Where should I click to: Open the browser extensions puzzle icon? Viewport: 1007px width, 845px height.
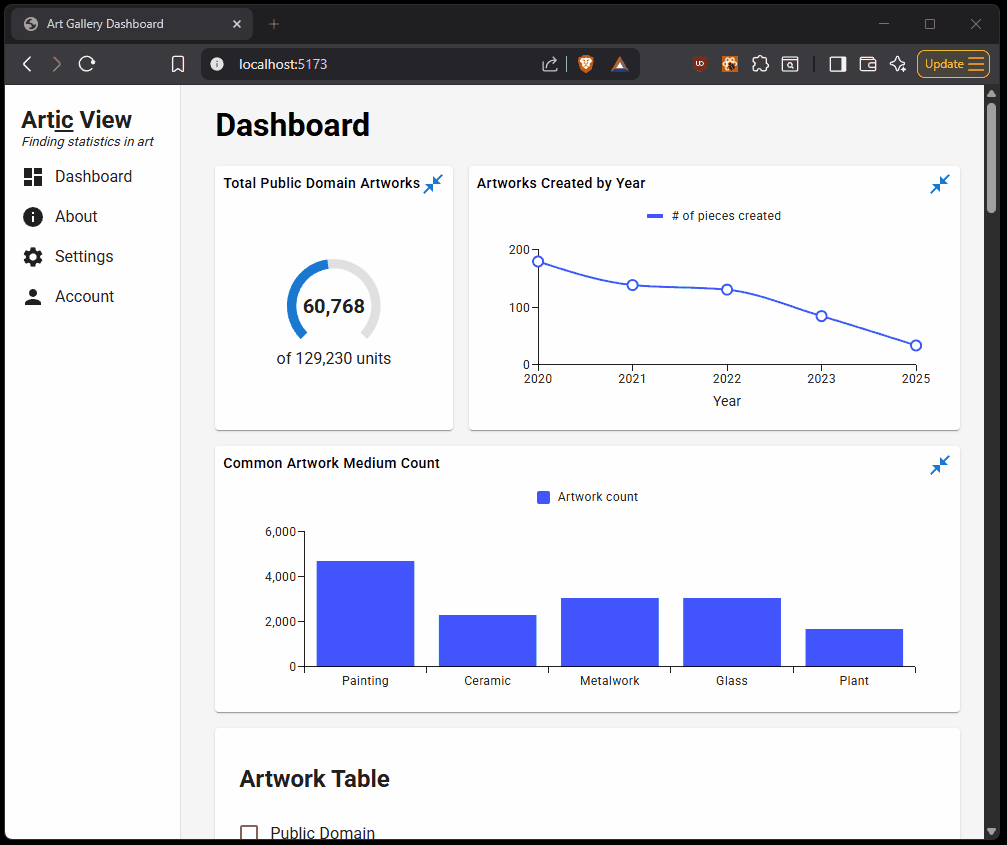click(x=760, y=64)
